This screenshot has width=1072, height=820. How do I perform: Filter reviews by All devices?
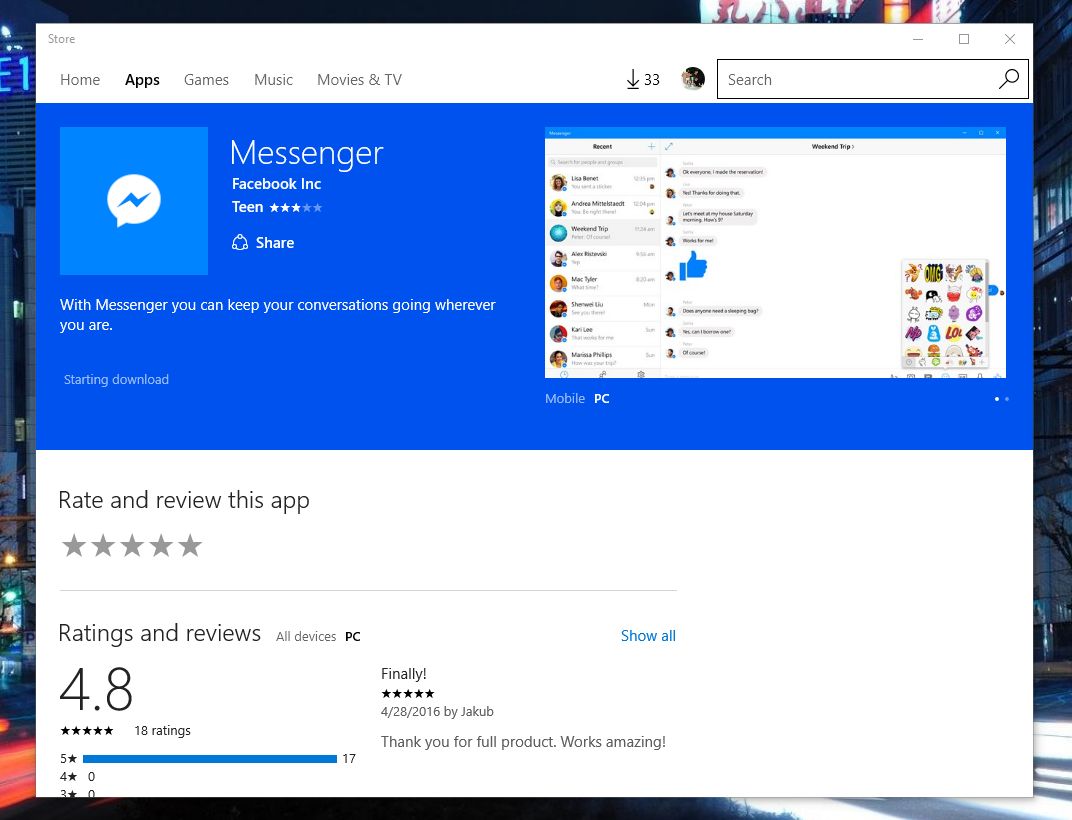tap(306, 636)
